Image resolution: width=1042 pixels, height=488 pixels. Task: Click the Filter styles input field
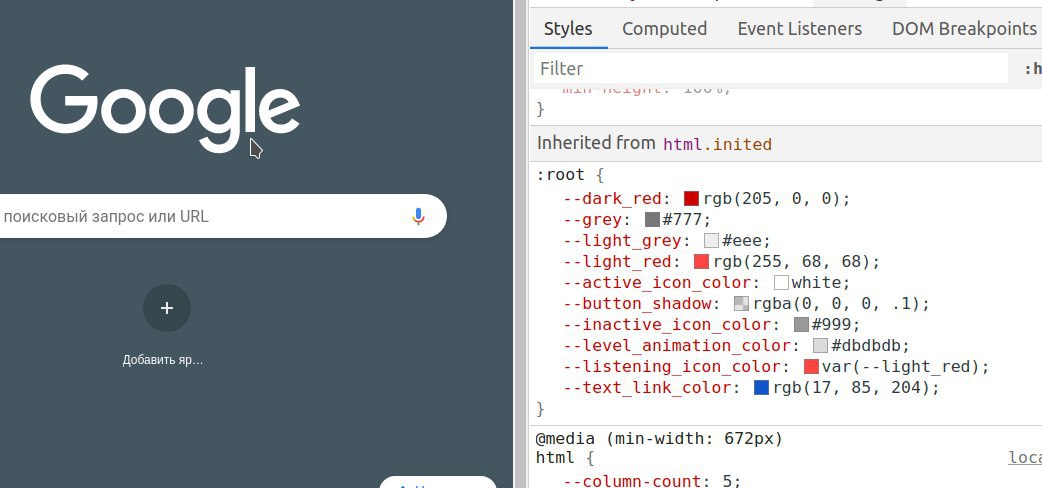point(771,68)
